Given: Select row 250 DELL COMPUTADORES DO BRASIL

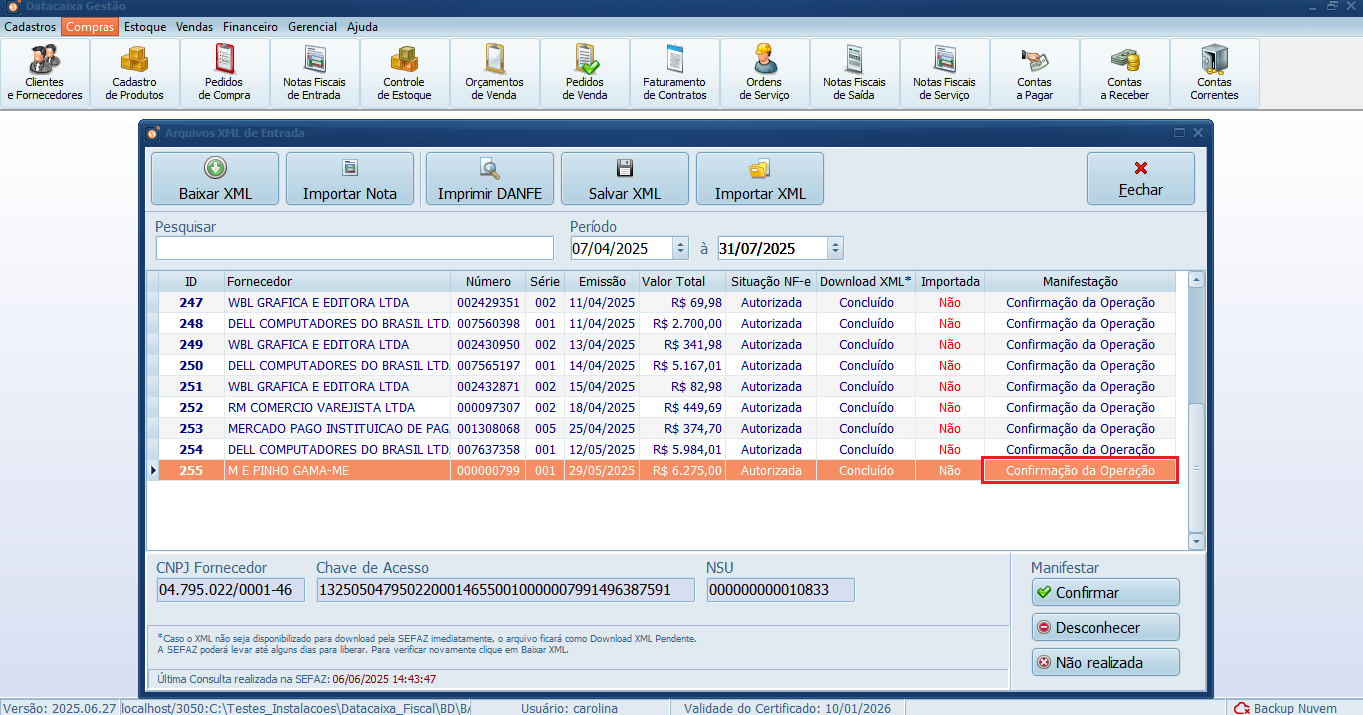Looking at the screenshot, I should pyautogui.click(x=338, y=365).
